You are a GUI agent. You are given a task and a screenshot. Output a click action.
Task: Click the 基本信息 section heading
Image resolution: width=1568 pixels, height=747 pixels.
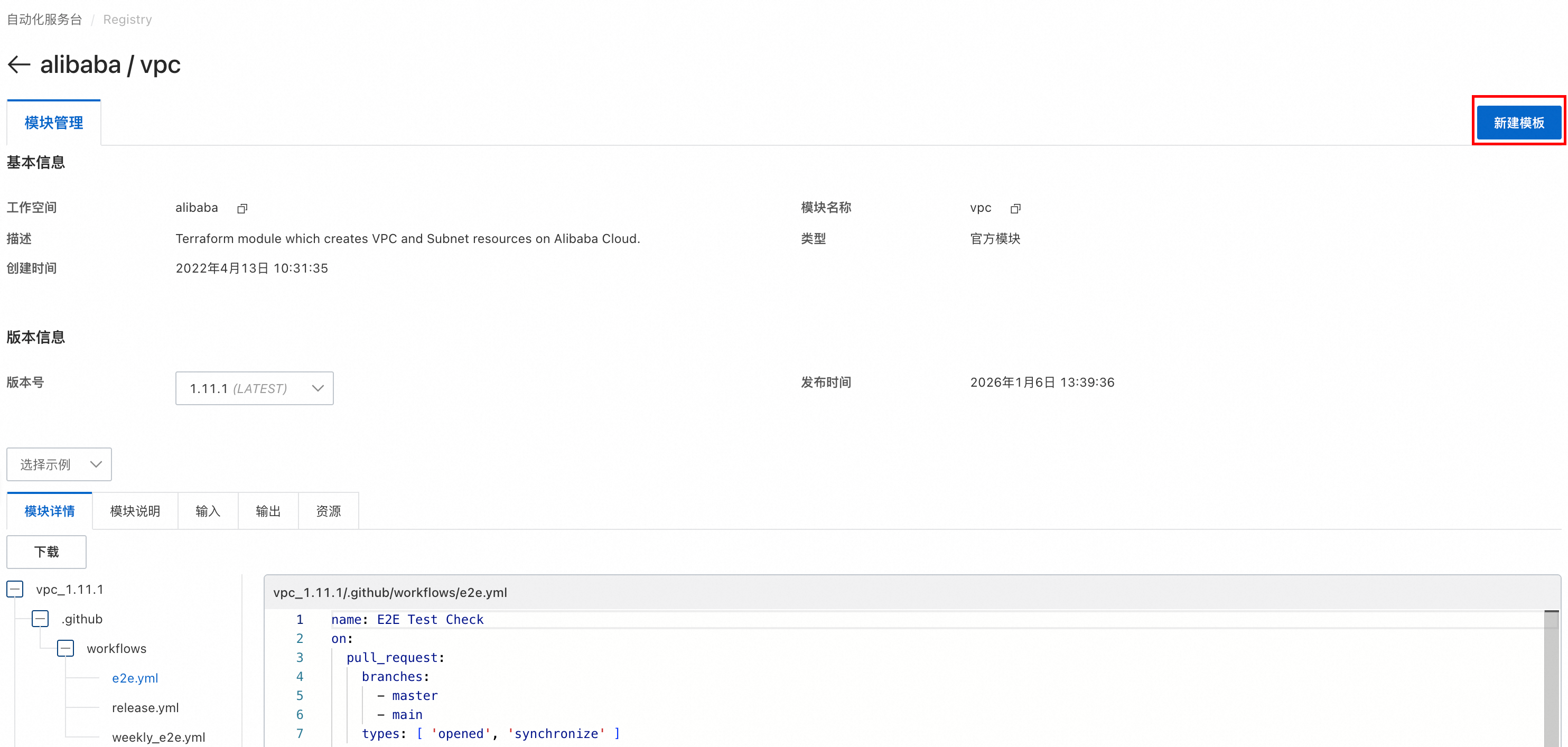pos(36,163)
